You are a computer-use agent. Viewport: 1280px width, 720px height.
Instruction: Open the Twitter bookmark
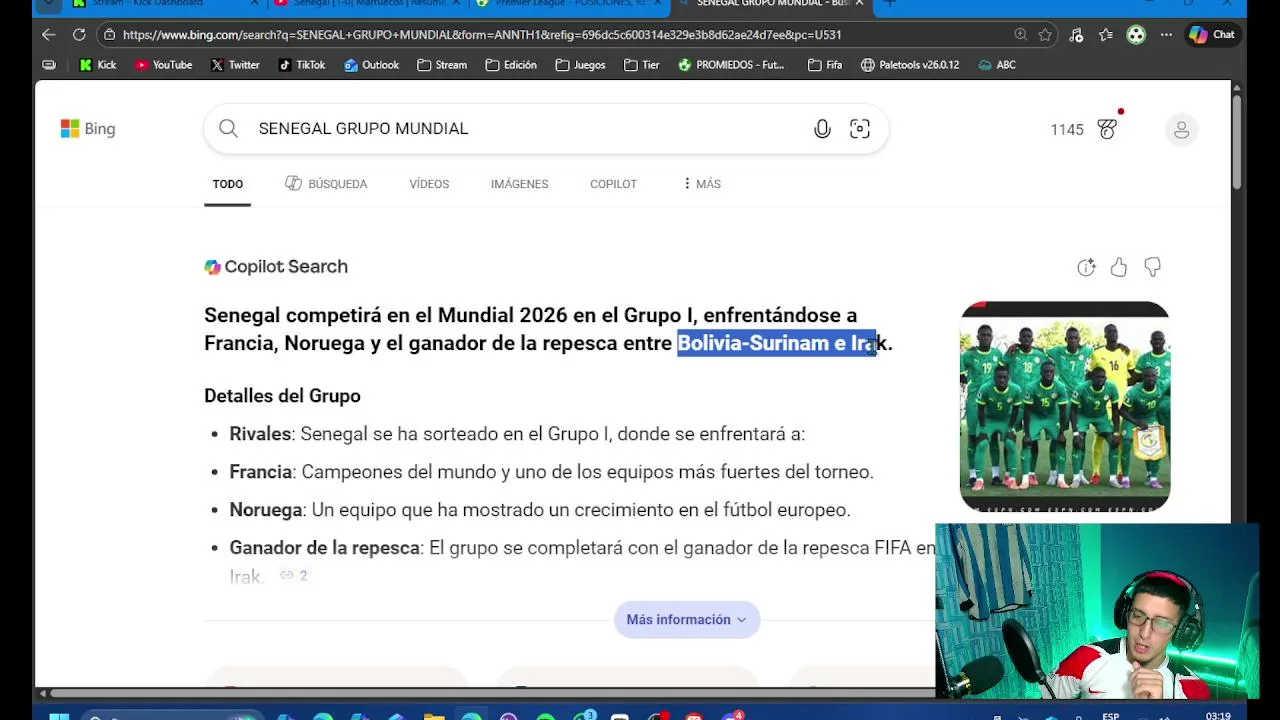235,65
